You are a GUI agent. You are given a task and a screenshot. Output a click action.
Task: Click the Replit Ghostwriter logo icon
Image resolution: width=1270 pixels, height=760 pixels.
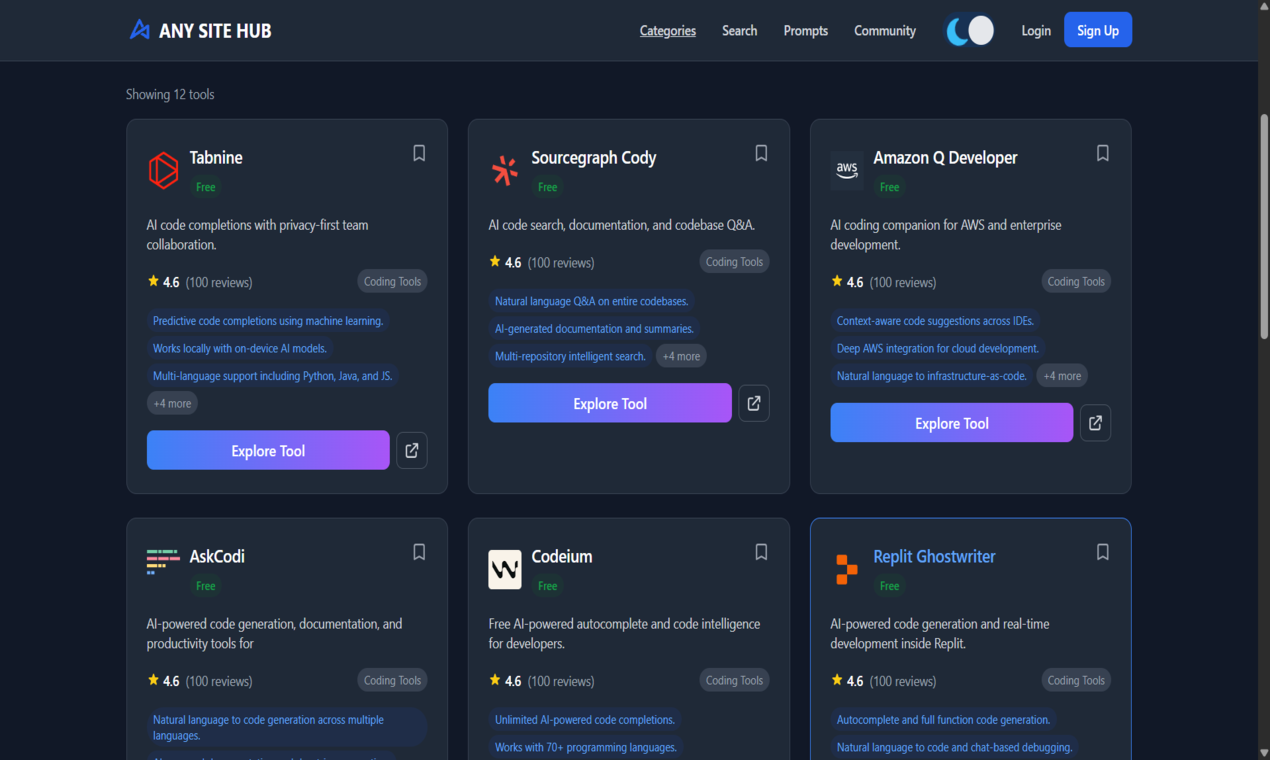pyautogui.click(x=847, y=569)
